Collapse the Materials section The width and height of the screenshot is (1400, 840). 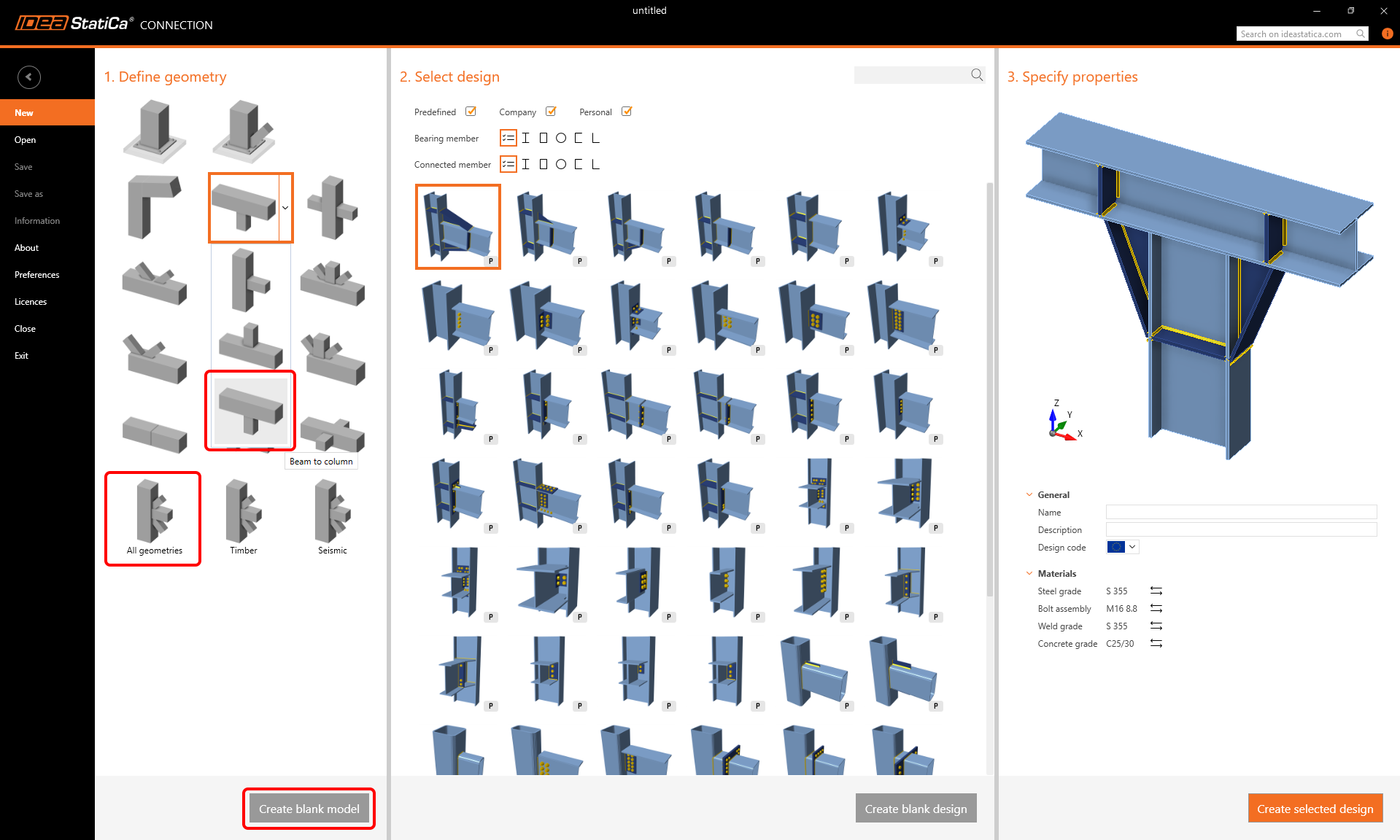1029,574
